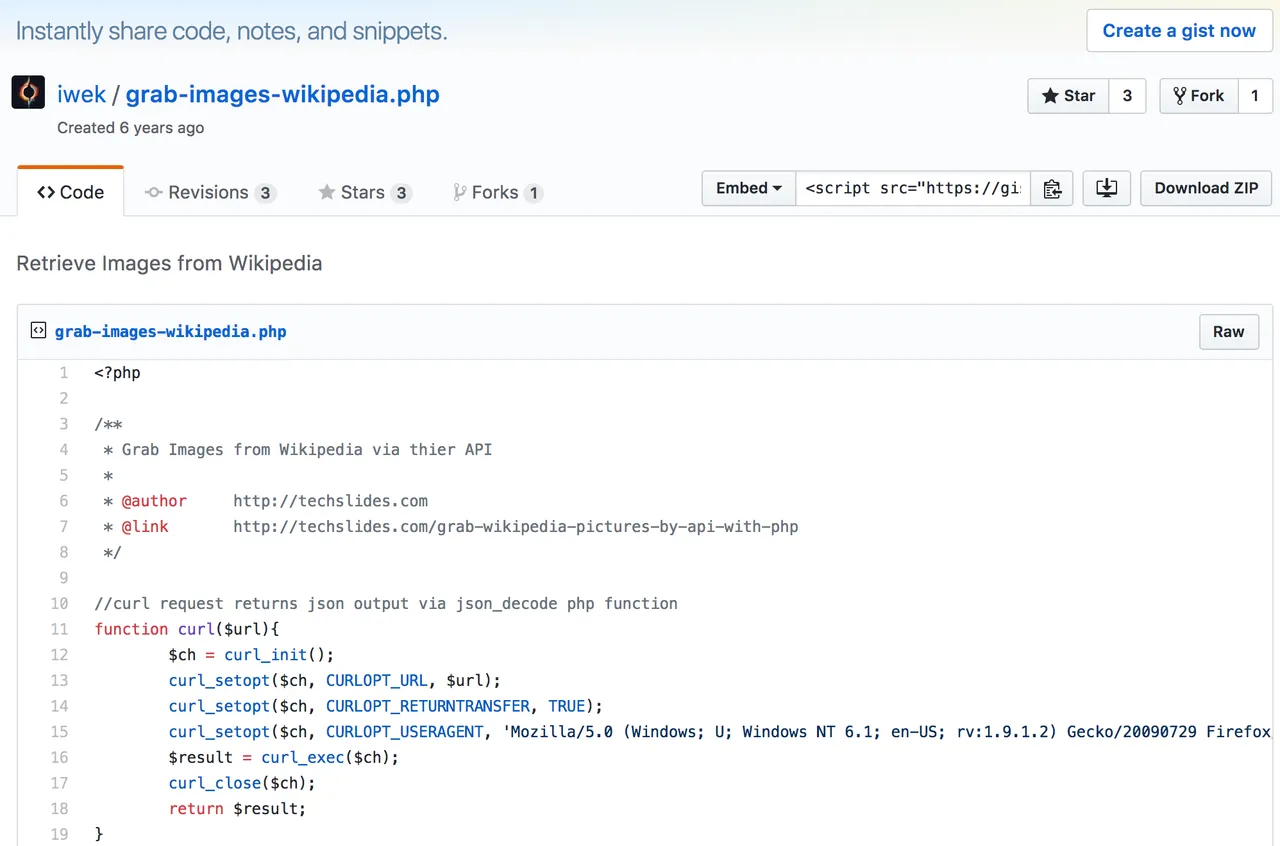This screenshot has width=1280, height=846.
Task: Click the file code icon beside grab-images-wikipedia.php
Action: coord(38,331)
